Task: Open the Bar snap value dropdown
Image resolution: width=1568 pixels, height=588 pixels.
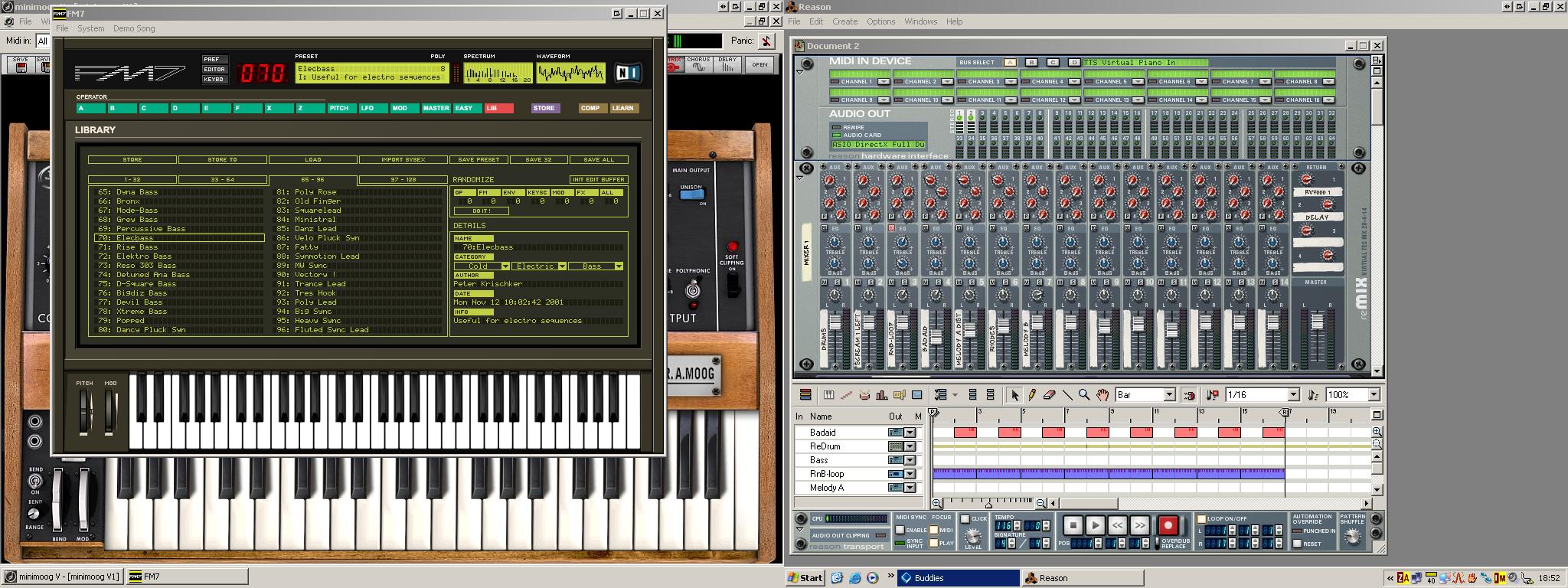Action: tap(1169, 395)
